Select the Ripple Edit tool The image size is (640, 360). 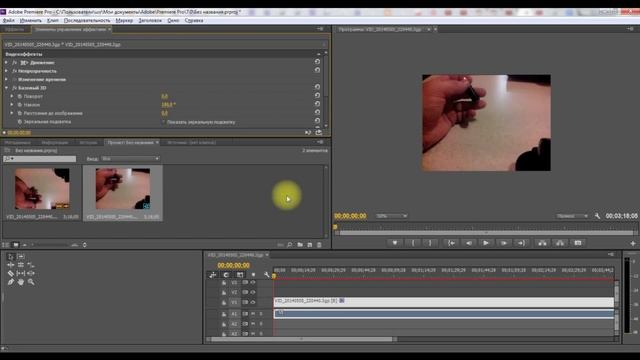tap(11, 265)
